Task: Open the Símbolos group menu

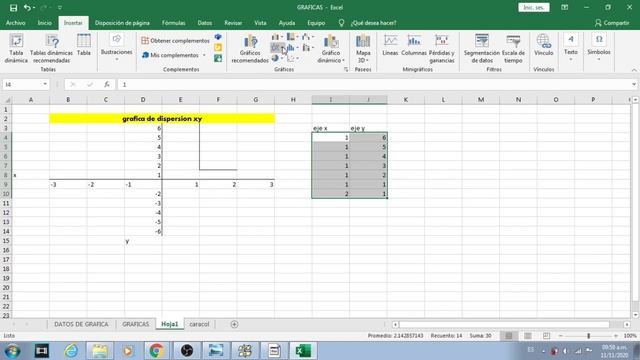Action: pos(599,47)
